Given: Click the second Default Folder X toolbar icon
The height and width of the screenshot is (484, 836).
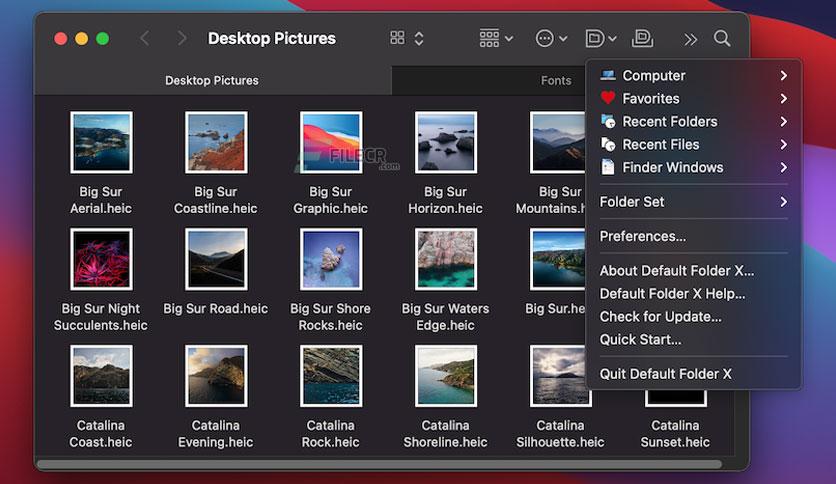Looking at the screenshot, I should pos(642,38).
